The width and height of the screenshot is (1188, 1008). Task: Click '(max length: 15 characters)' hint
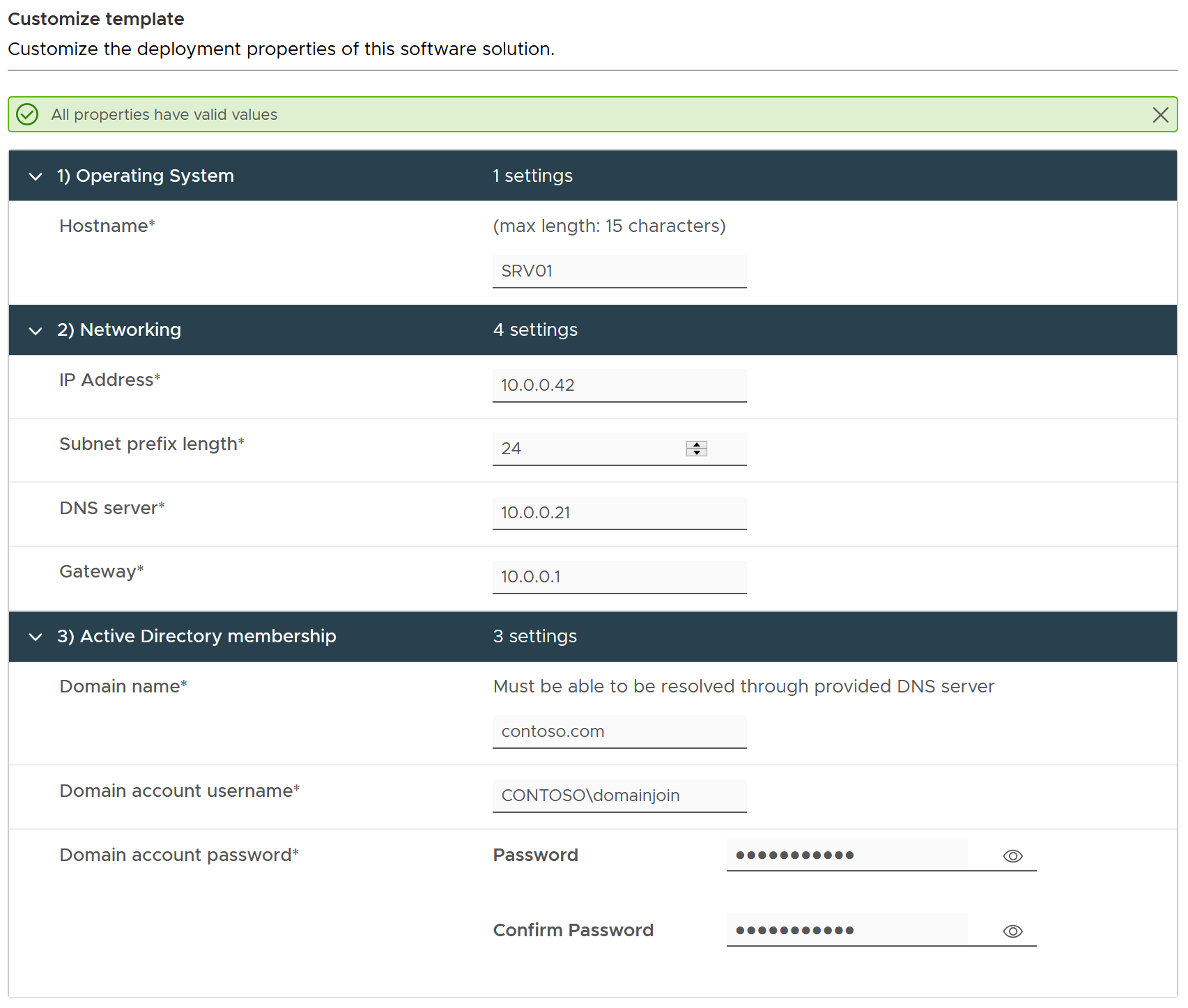pos(610,226)
